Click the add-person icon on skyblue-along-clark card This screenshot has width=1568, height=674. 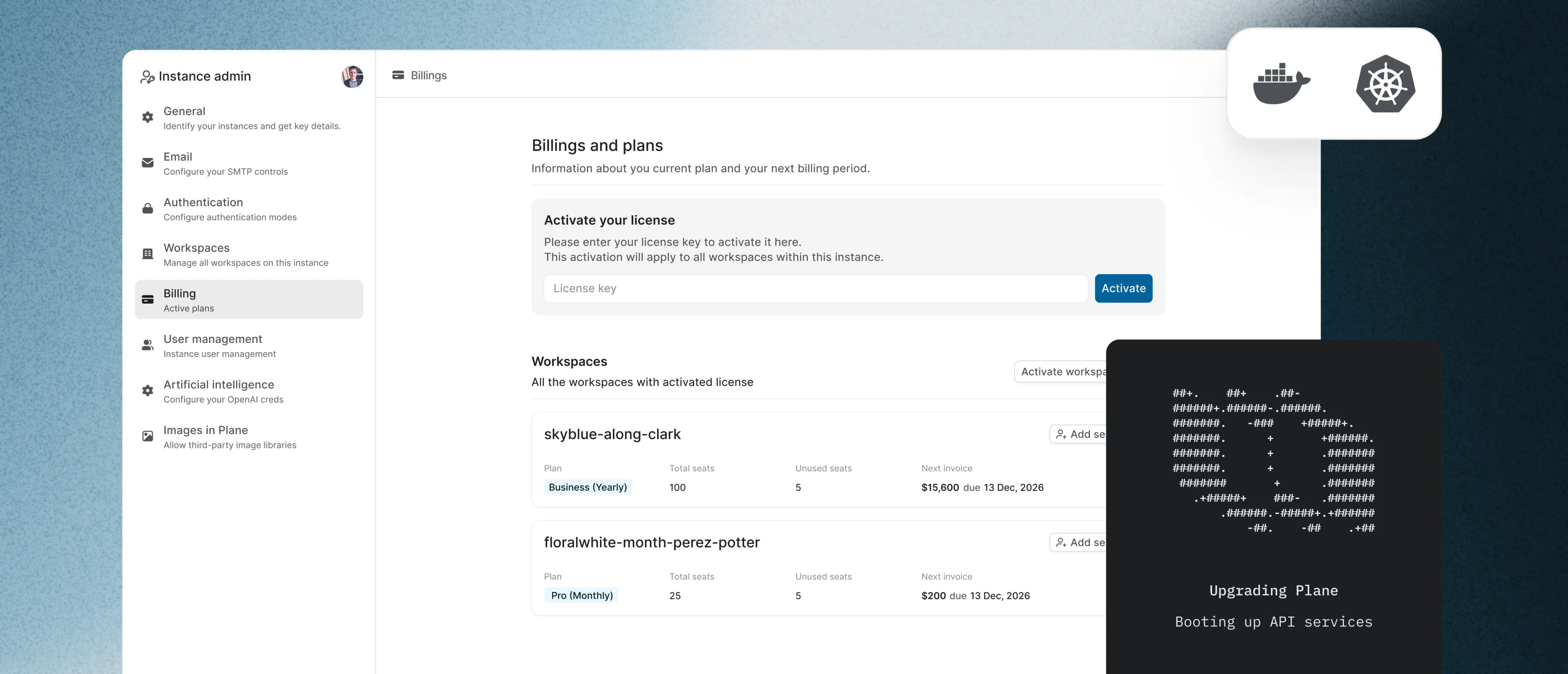click(x=1060, y=434)
